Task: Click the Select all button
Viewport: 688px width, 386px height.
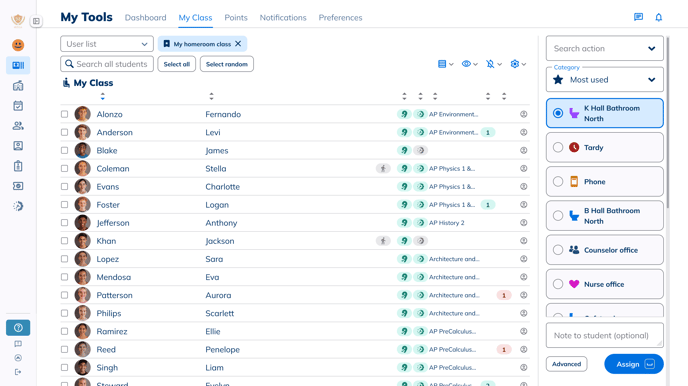Action: [177, 64]
